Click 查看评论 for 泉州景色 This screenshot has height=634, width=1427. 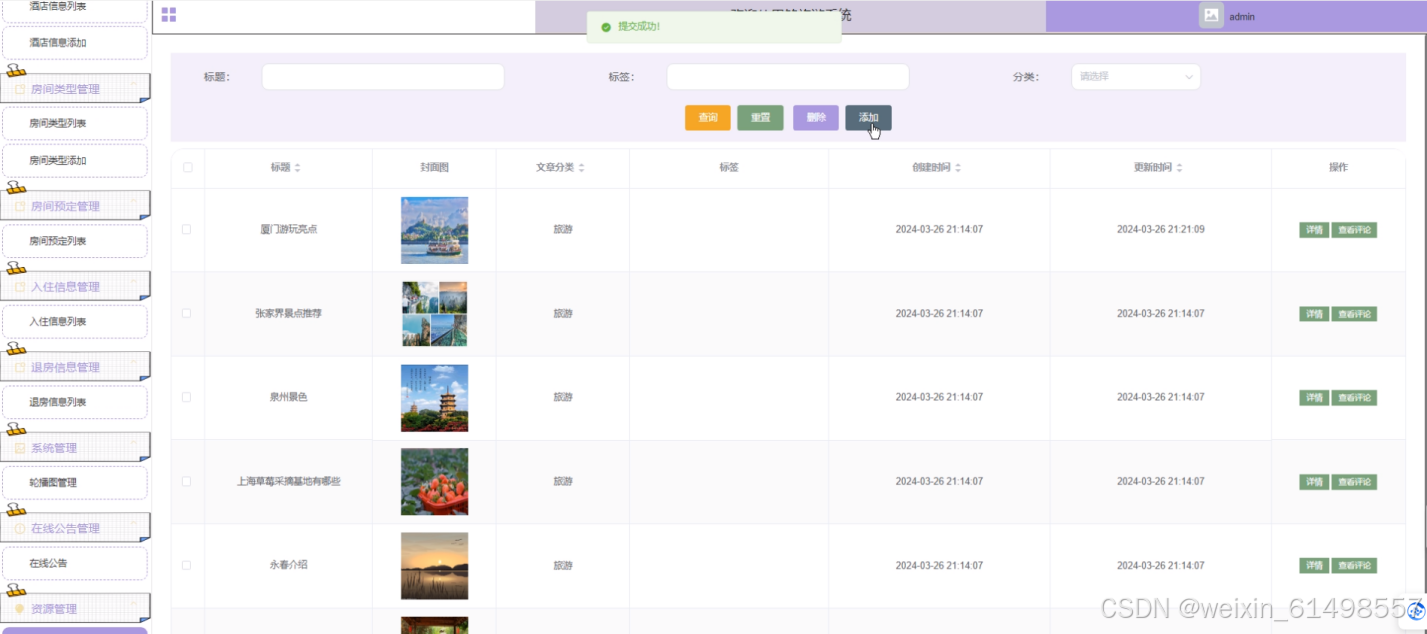tap(1354, 398)
